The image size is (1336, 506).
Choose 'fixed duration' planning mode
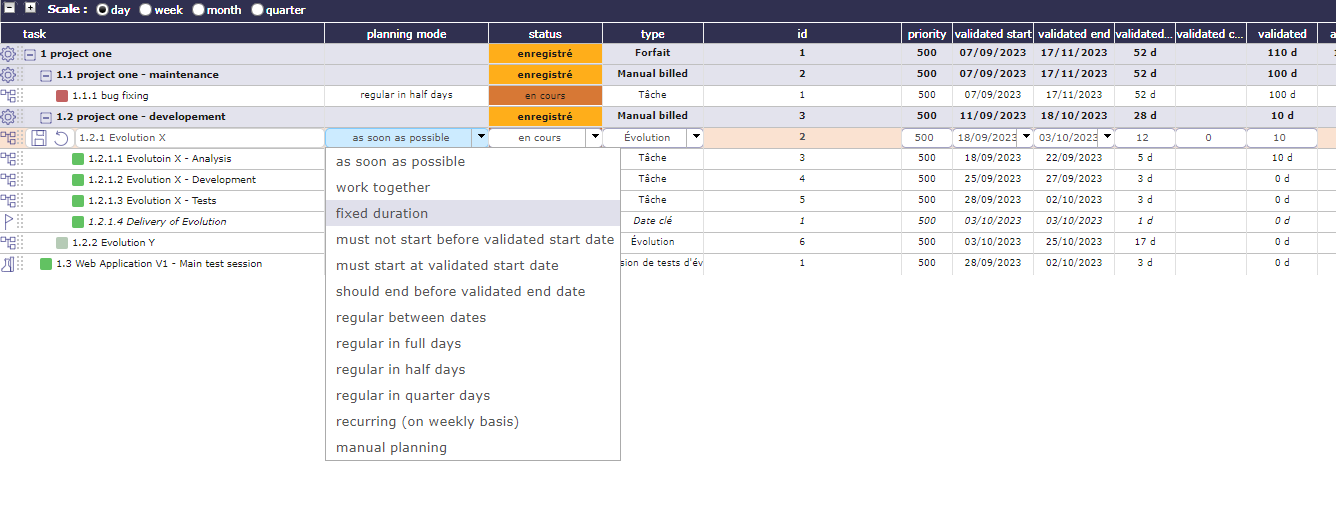[x=473, y=213]
